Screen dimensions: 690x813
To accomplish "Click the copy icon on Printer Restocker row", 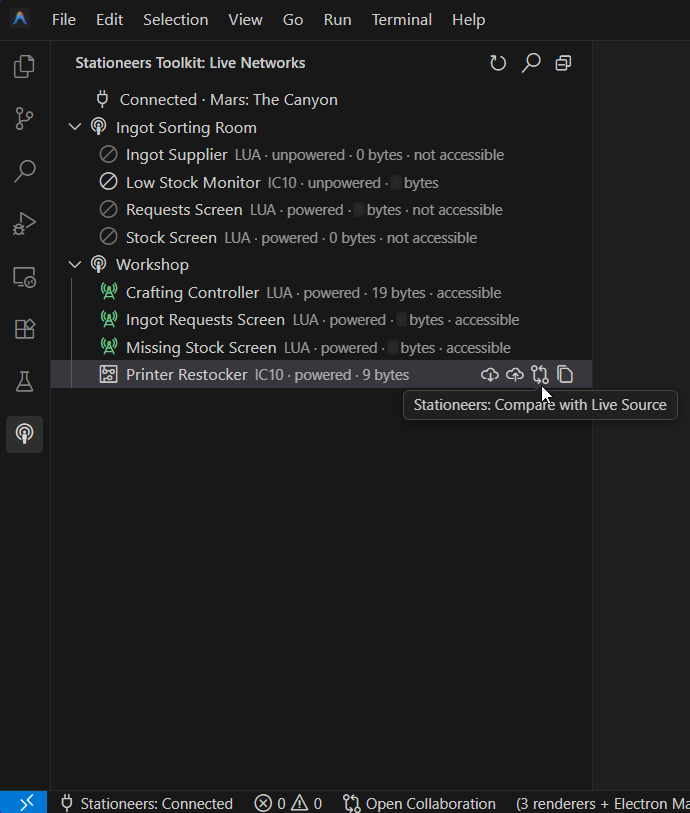I will 565,374.
